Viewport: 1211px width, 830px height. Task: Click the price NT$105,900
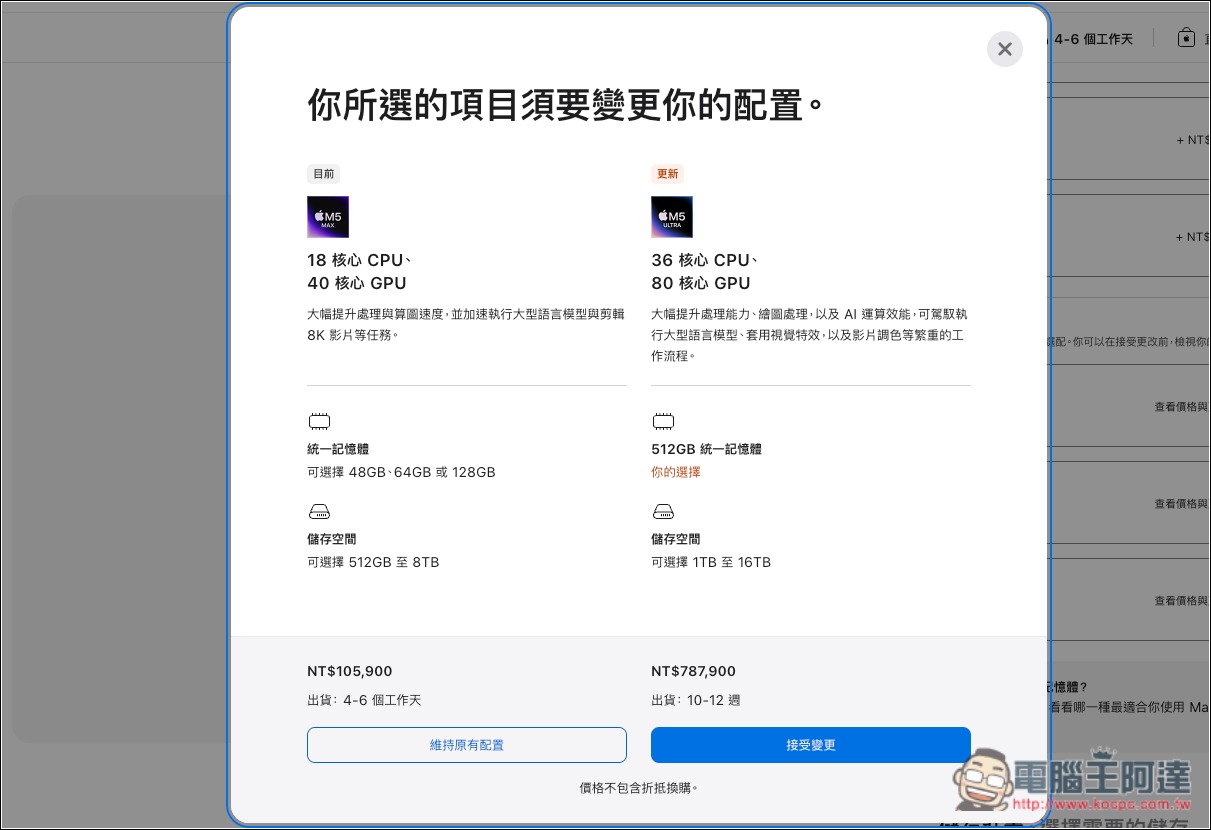[350, 671]
